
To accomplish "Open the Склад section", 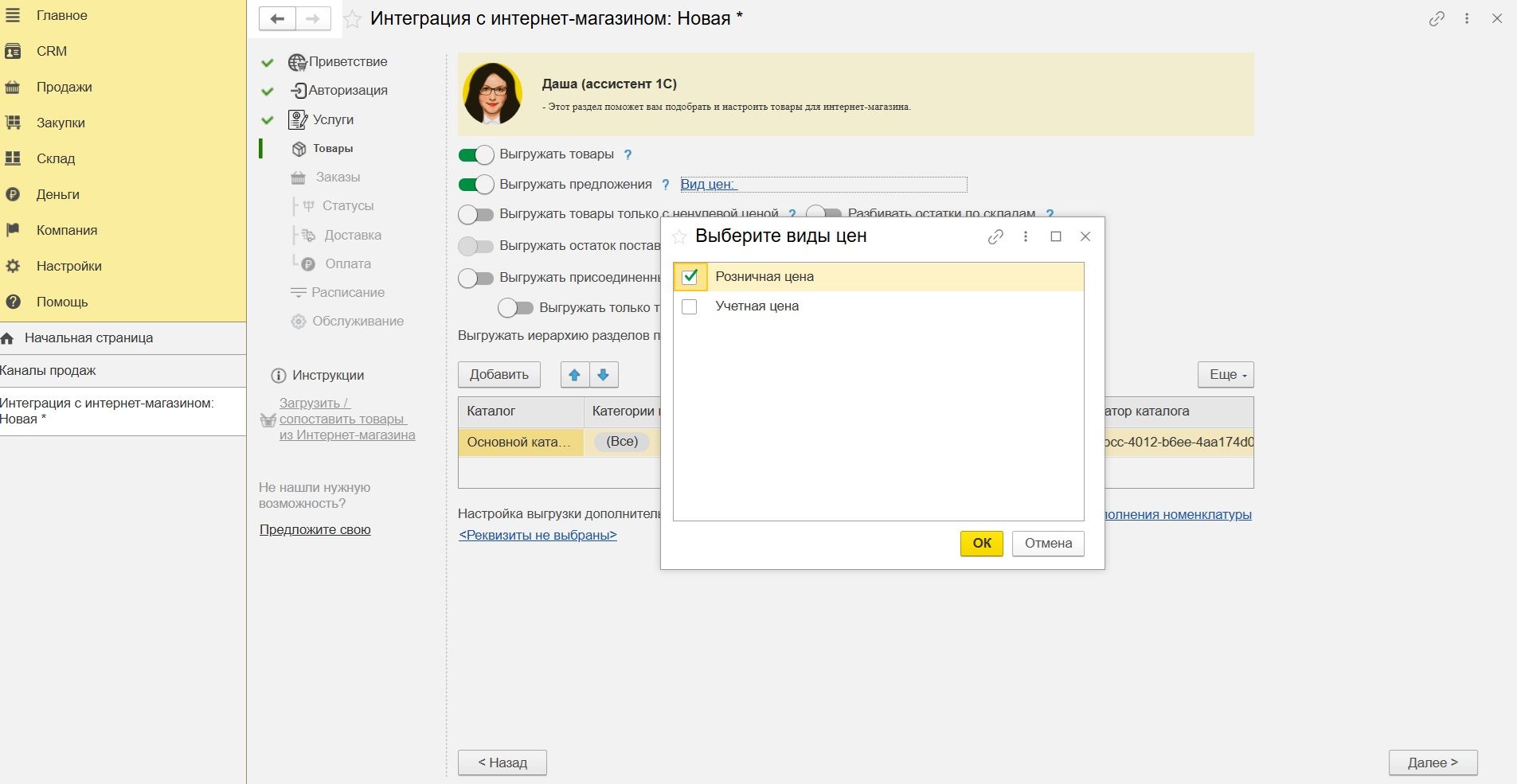I will tap(56, 158).
